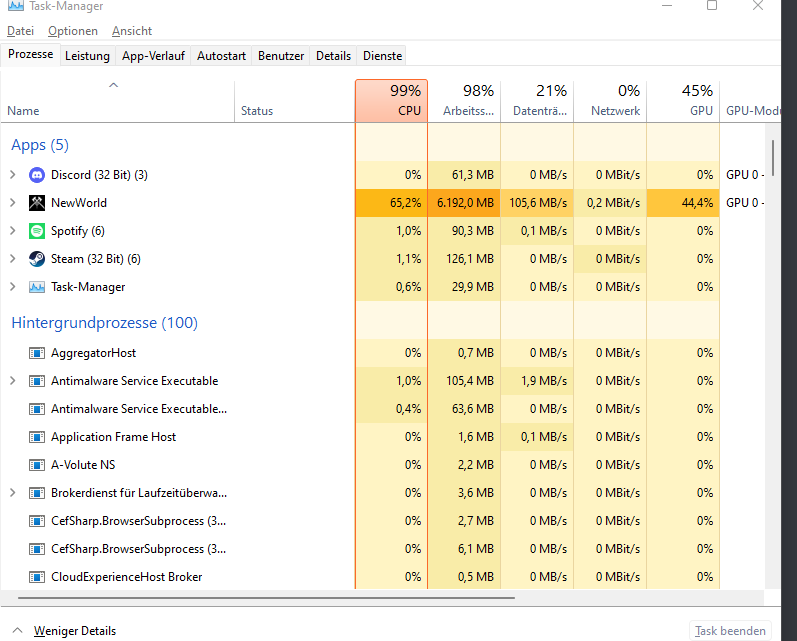The height and width of the screenshot is (641, 797).
Task: Click the horizontal scrollbar at the bottom
Action: click(x=266, y=598)
